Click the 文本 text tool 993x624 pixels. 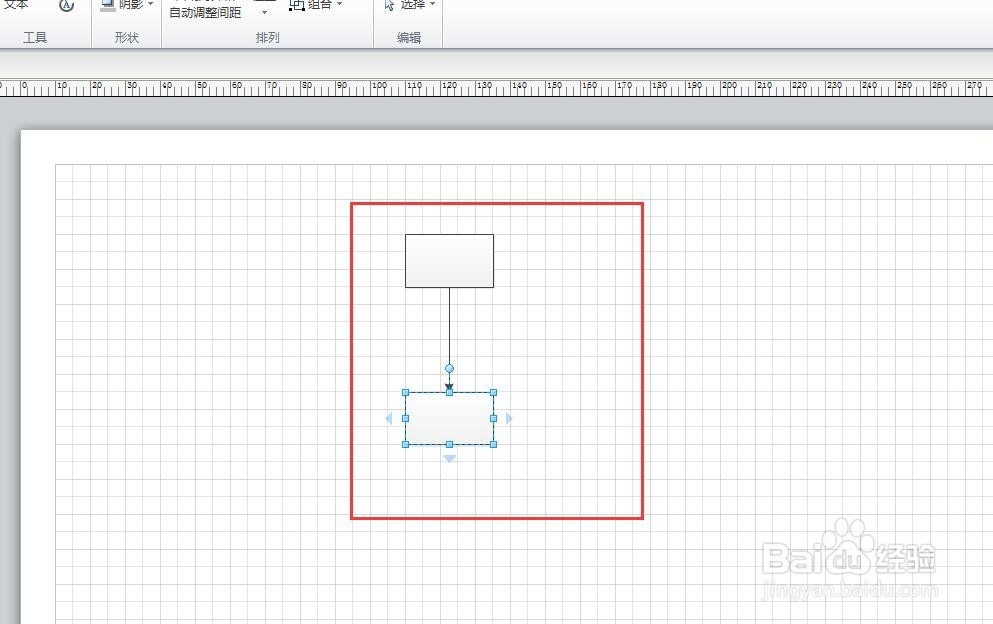pos(16,4)
